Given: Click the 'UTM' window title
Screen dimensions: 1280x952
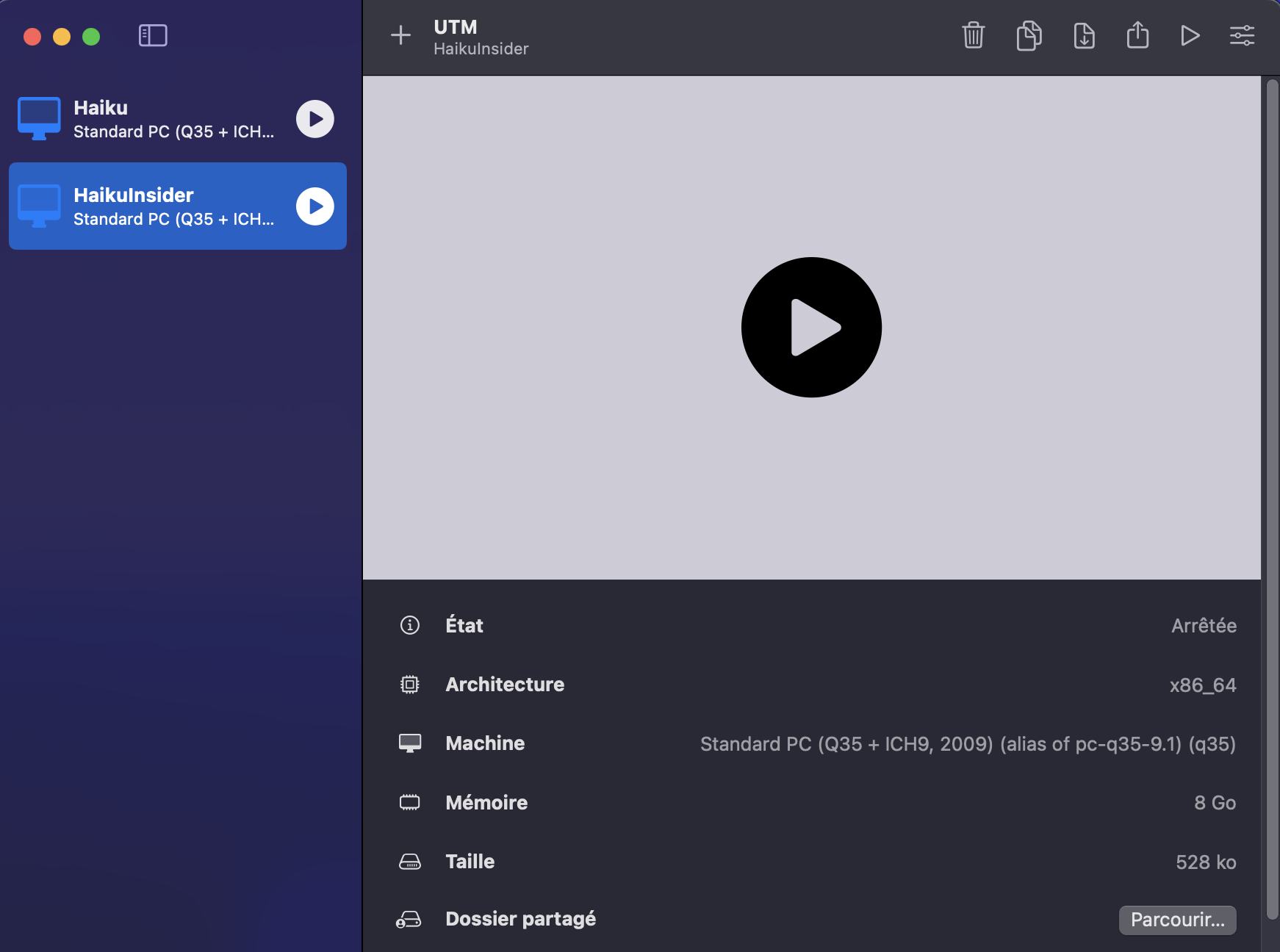Looking at the screenshot, I should point(456,27).
